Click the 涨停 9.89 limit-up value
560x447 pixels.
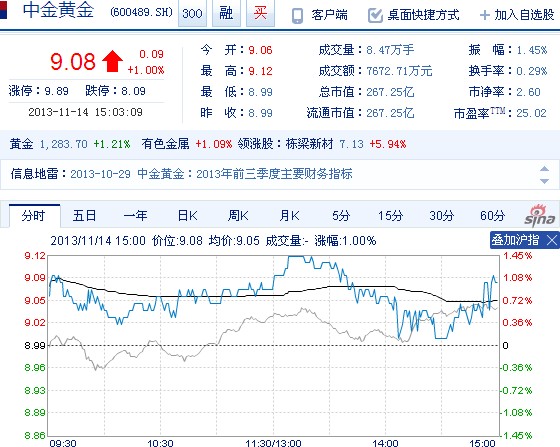click(56, 91)
